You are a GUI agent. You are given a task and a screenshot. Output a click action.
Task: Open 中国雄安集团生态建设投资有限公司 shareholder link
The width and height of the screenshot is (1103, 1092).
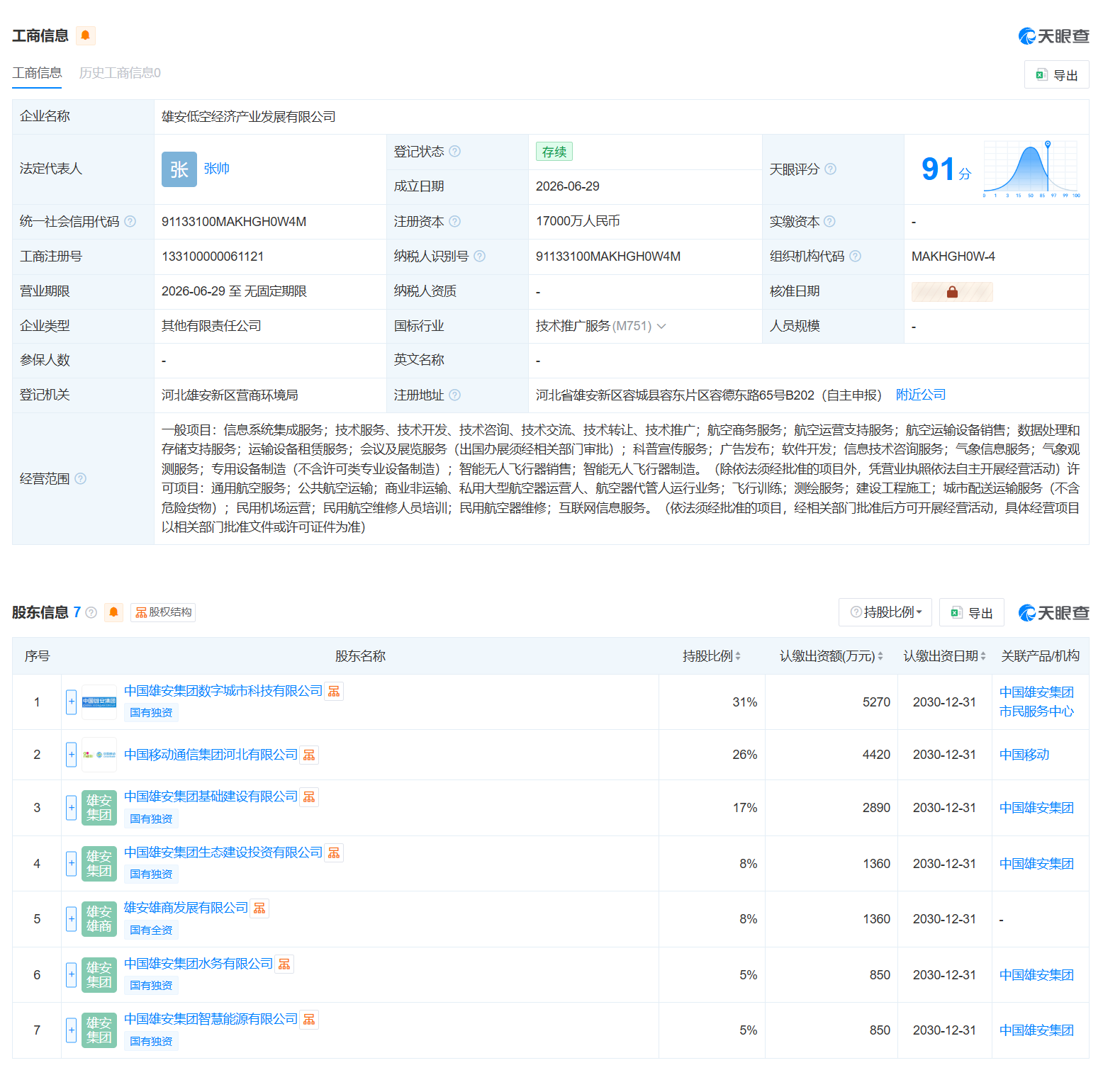coord(223,852)
